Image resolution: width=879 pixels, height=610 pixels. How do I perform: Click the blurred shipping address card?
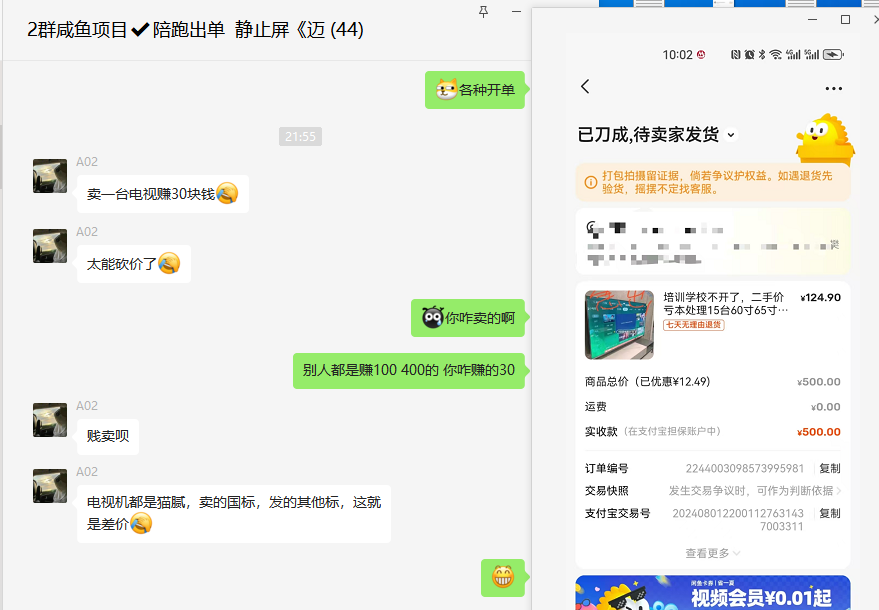(712, 241)
